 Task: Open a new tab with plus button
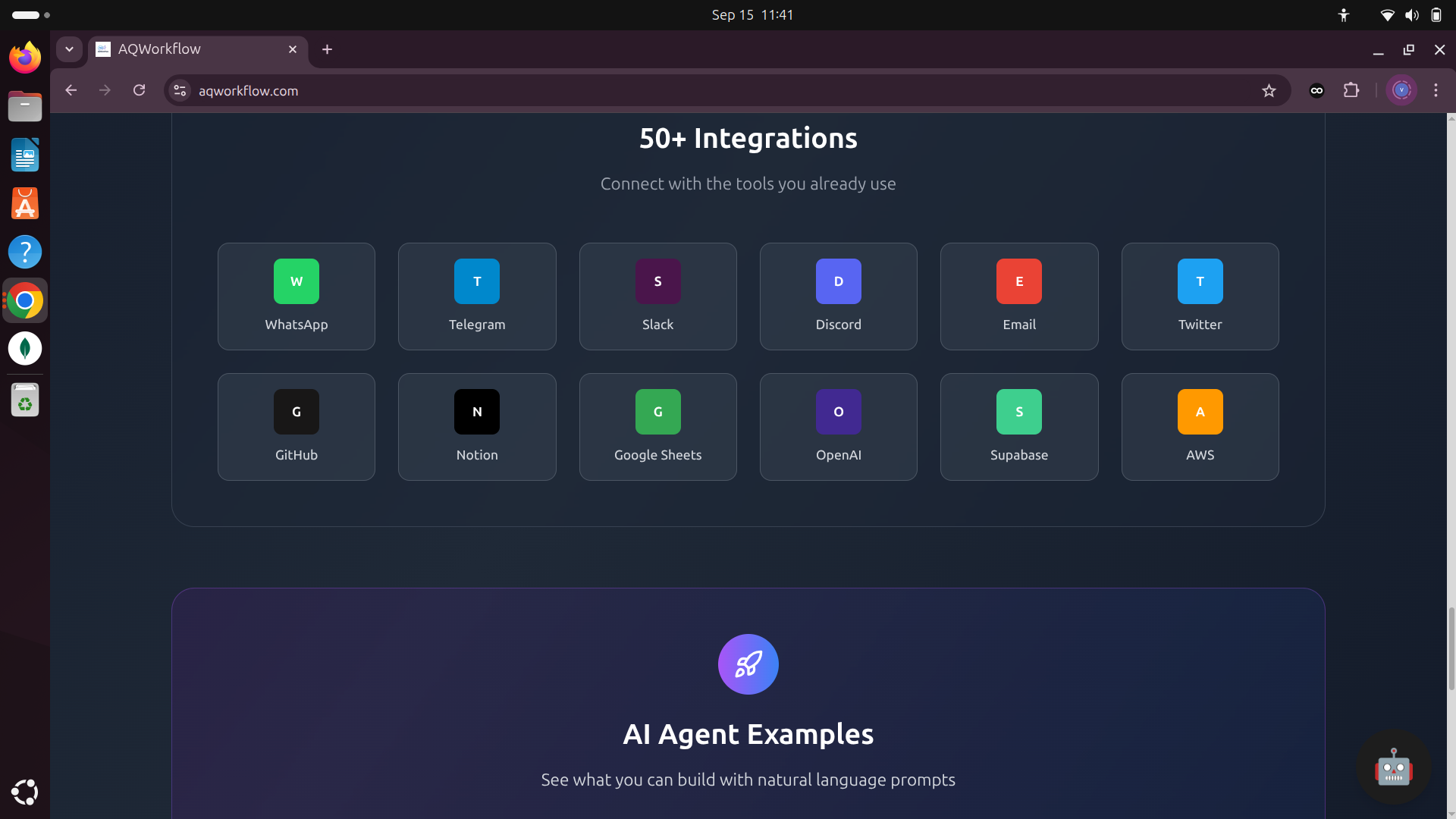pyautogui.click(x=327, y=49)
